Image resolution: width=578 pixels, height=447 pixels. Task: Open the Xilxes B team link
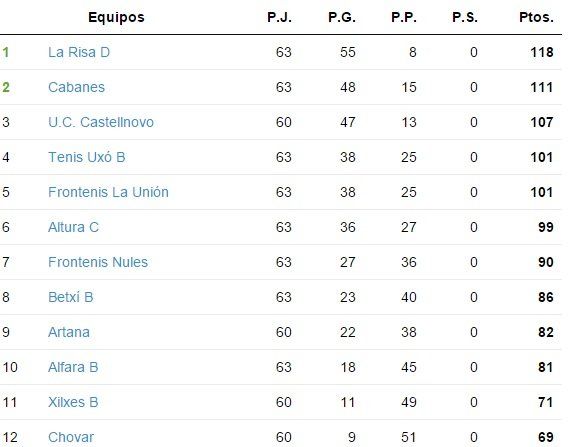click(73, 402)
